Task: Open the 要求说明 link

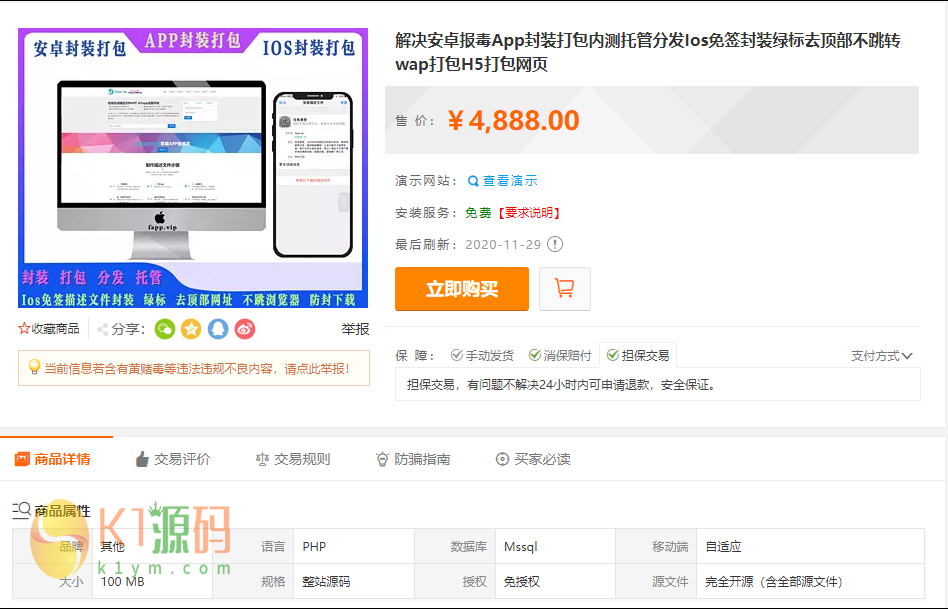Action: (529, 213)
